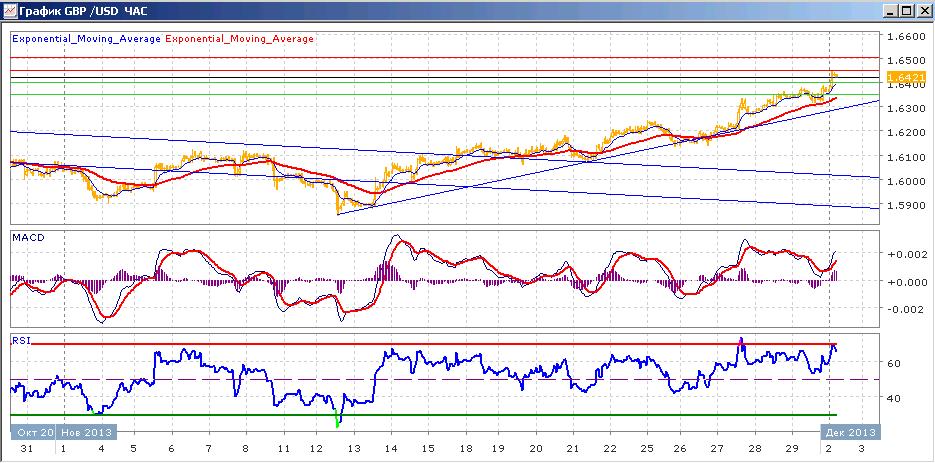The image size is (935, 463).
Task: Click the +0.002 MACD scale label
Action: [x=907, y=254]
